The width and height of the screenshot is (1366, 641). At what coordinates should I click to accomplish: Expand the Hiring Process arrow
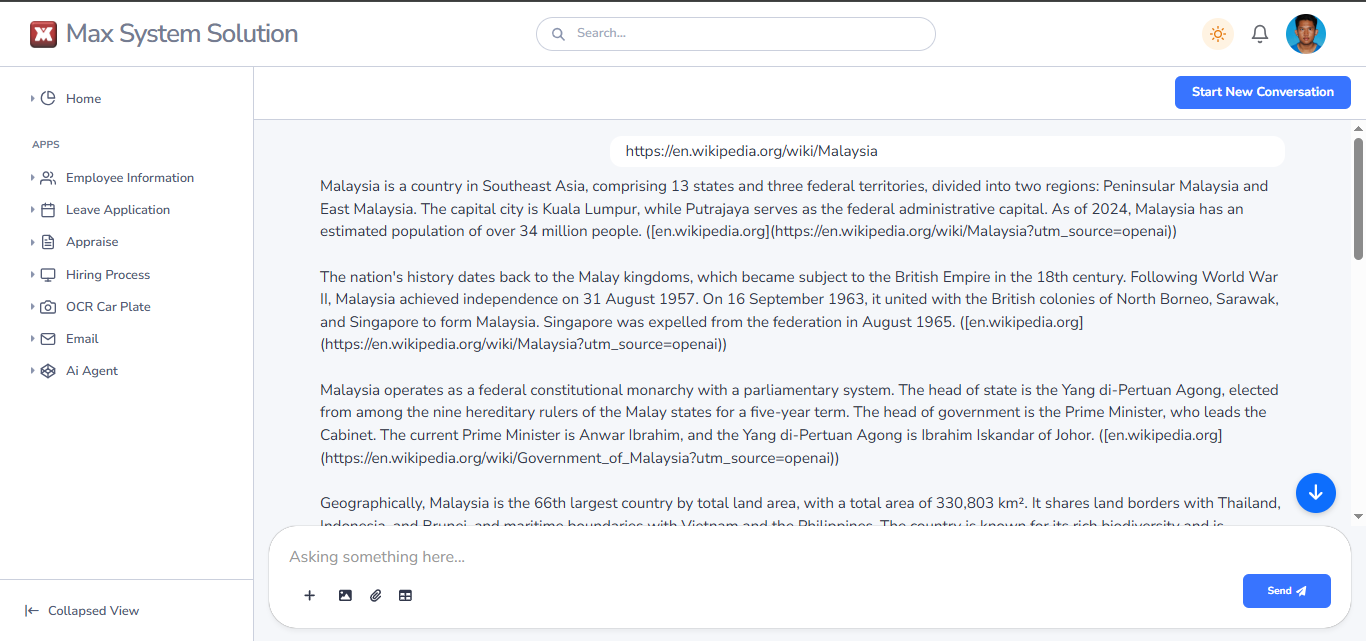click(32, 275)
